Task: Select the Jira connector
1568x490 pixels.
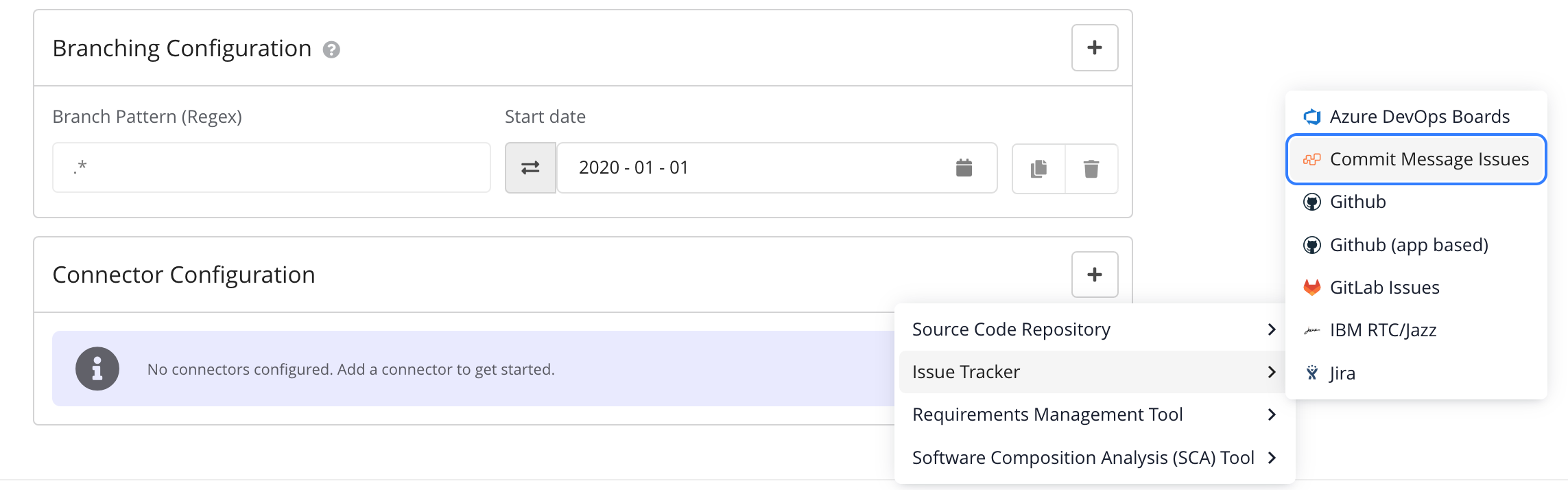Action: (1416, 373)
